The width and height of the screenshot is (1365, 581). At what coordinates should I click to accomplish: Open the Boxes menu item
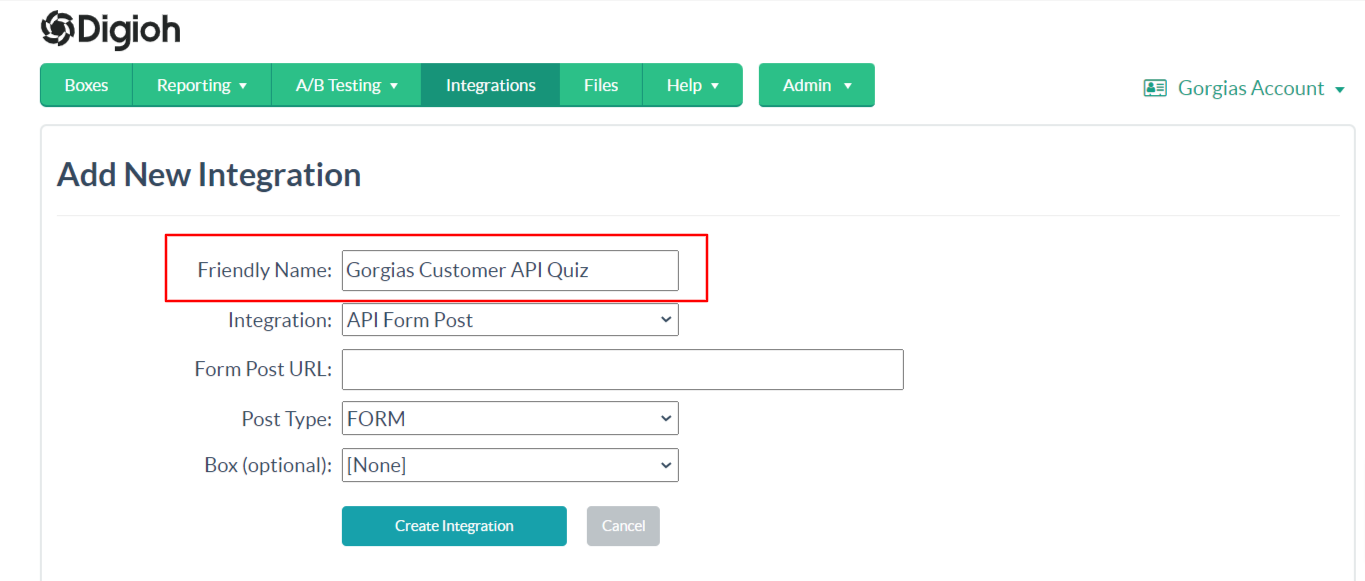click(86, 85)
